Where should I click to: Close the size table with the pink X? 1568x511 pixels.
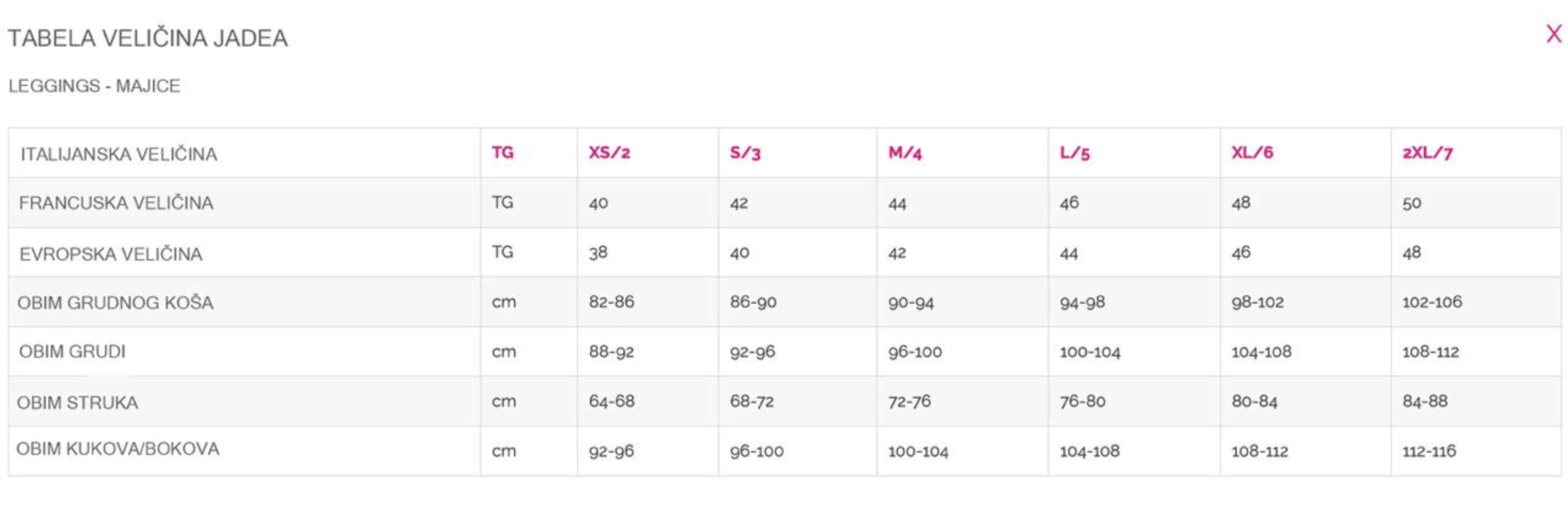pyautogui.click(x=1553, y=34)
